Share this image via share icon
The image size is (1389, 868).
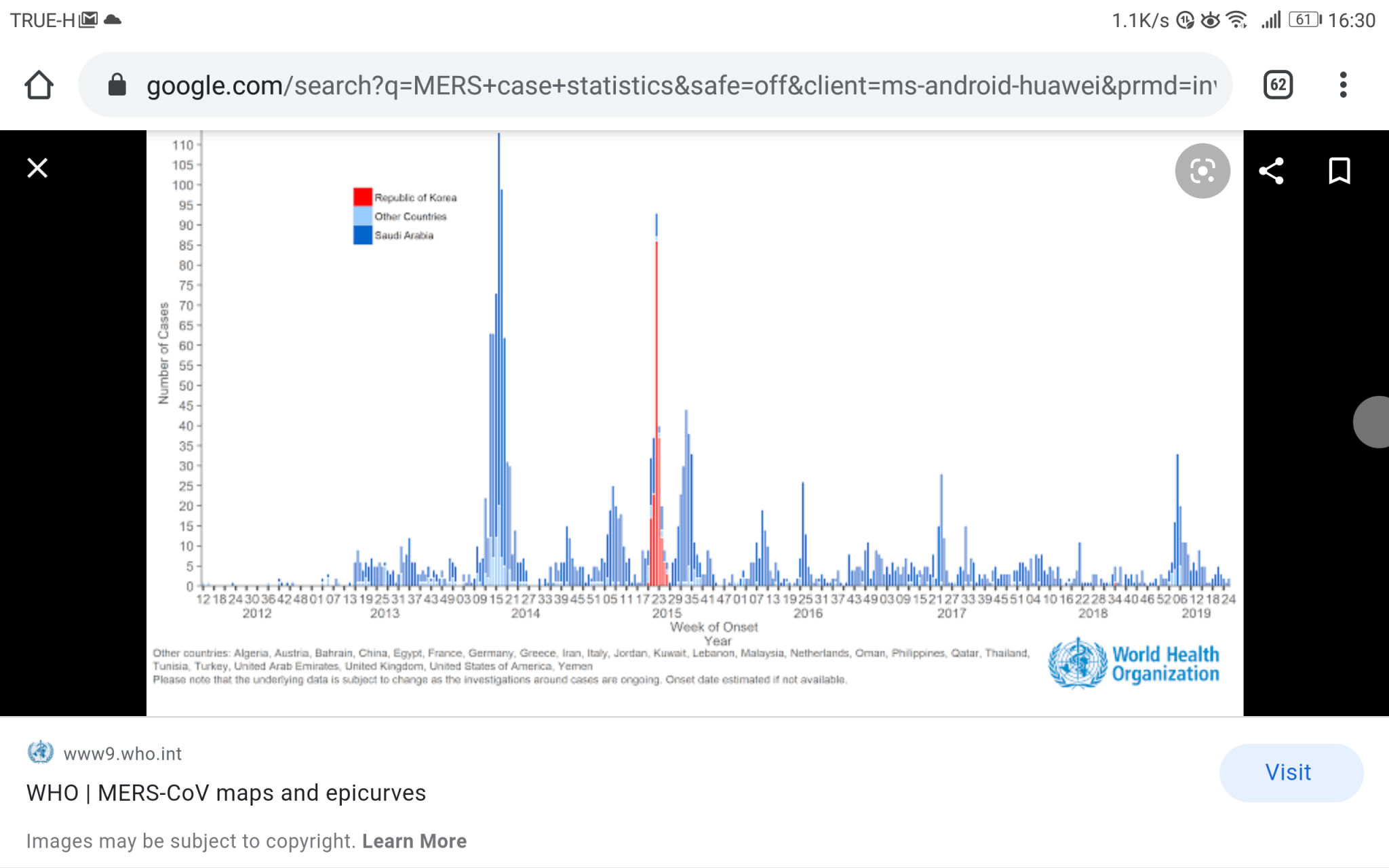pyautogui.click(x=1271, y=171)
